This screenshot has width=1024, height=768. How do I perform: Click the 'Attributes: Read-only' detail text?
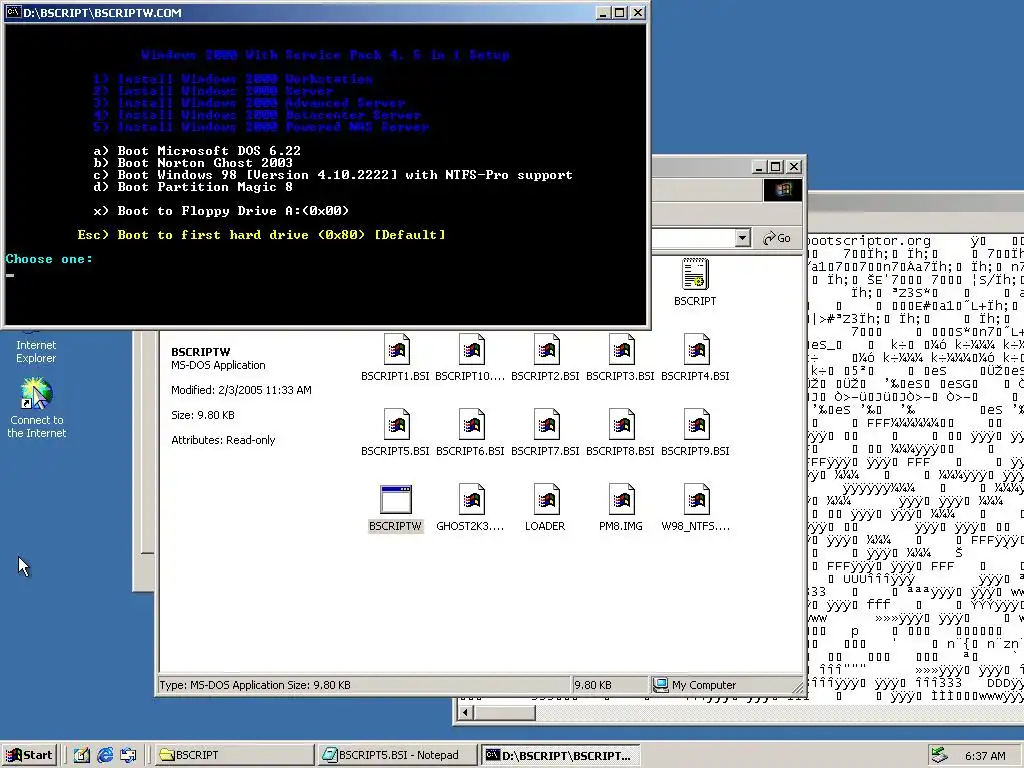223,440
